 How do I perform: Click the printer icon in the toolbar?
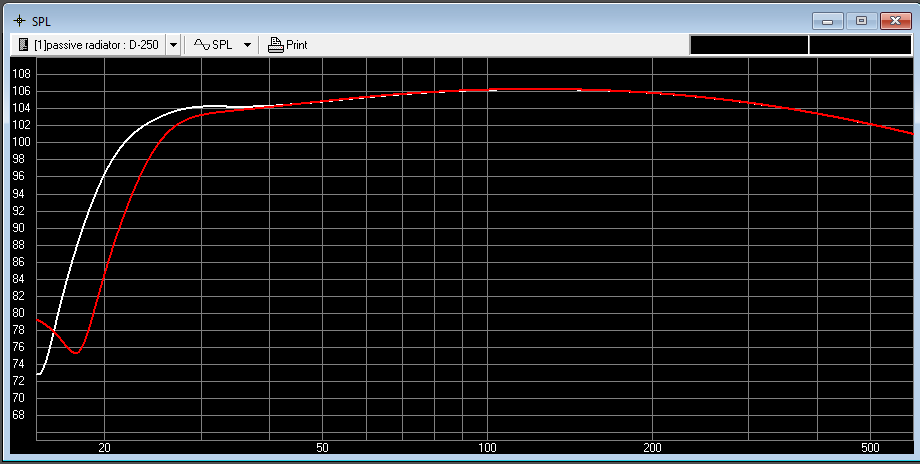[275, 45]
